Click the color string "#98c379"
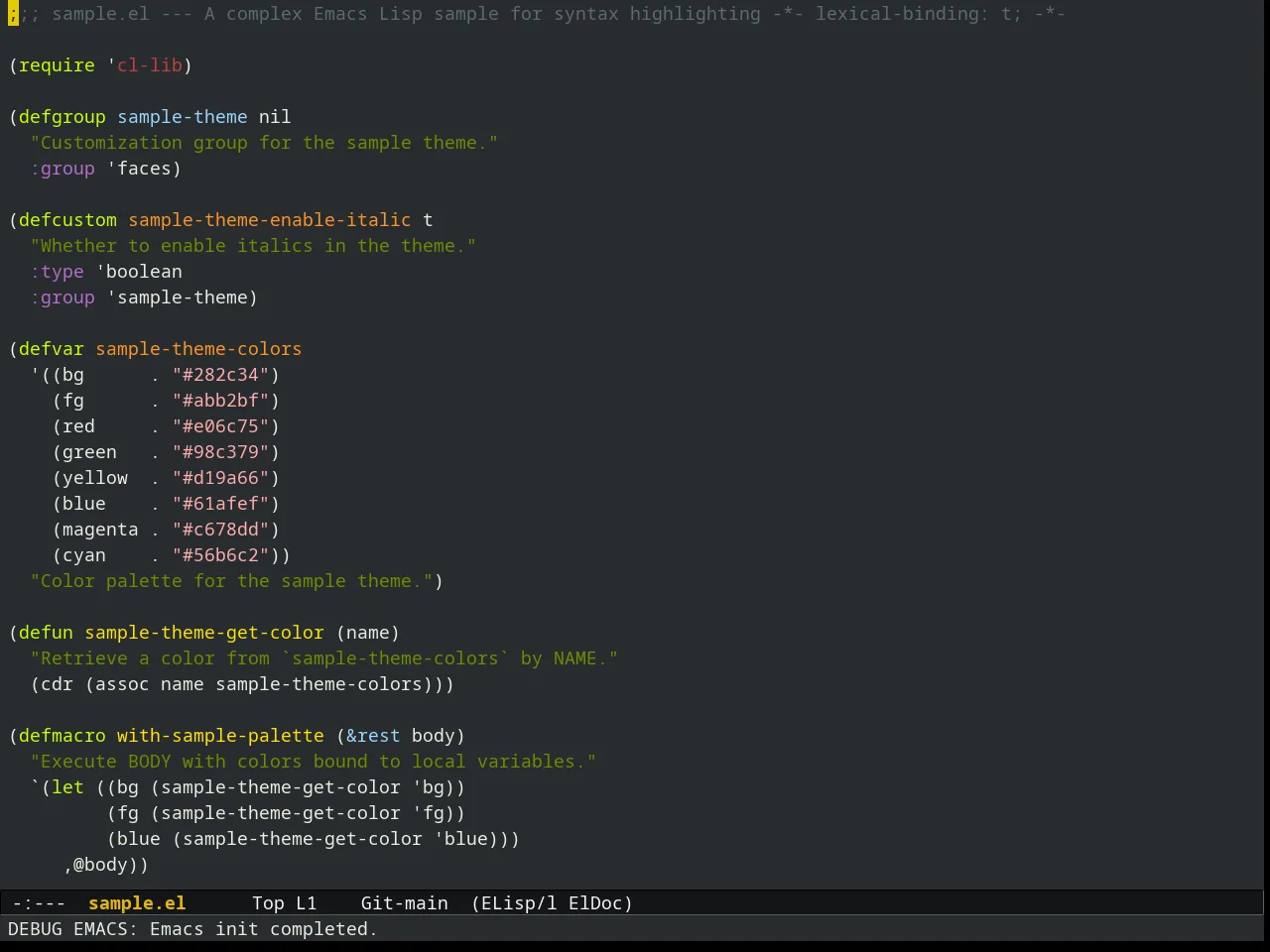The image size is (1270, 952). (220, 452)
